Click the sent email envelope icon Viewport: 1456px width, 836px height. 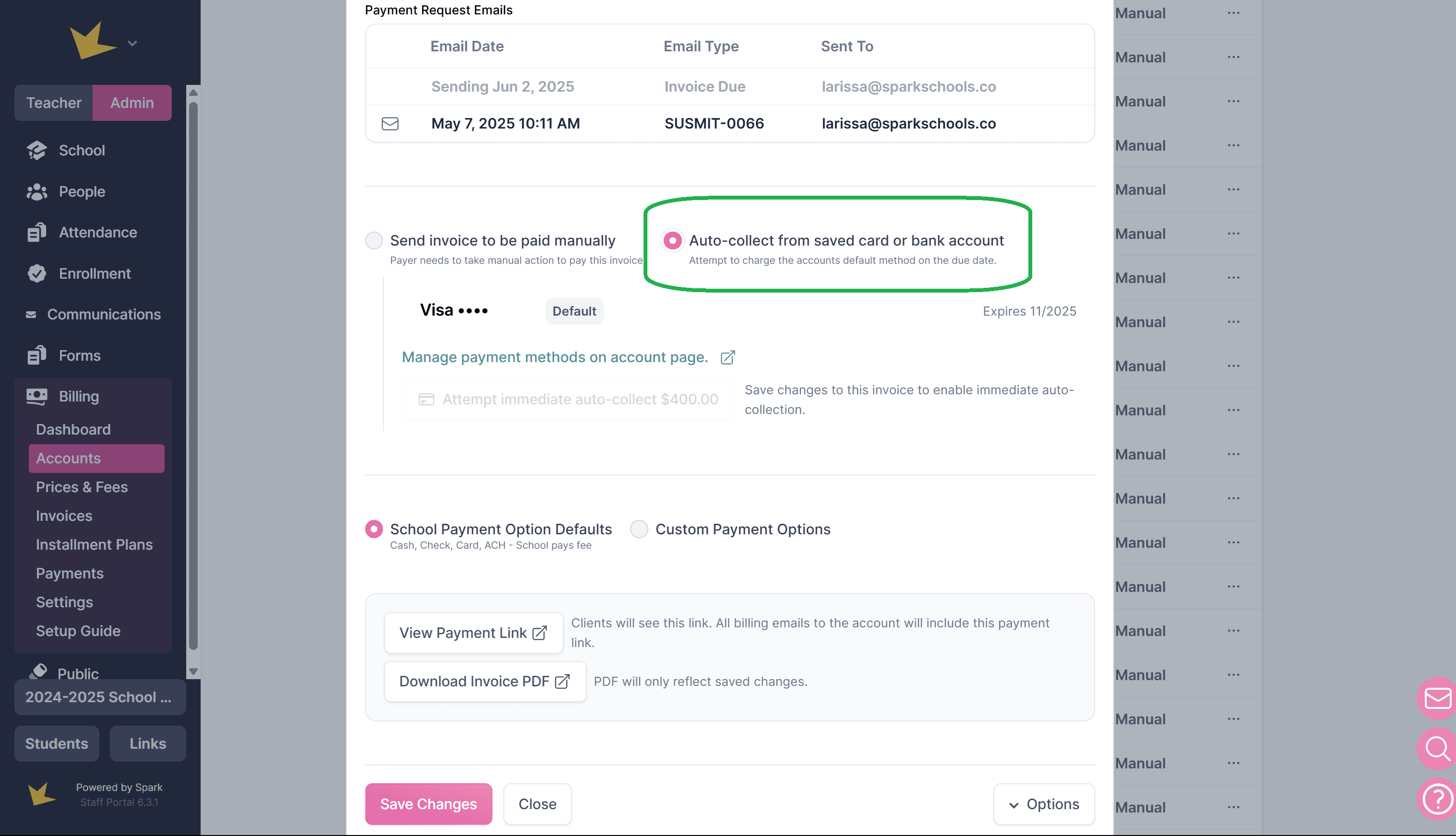click(390, 123)
